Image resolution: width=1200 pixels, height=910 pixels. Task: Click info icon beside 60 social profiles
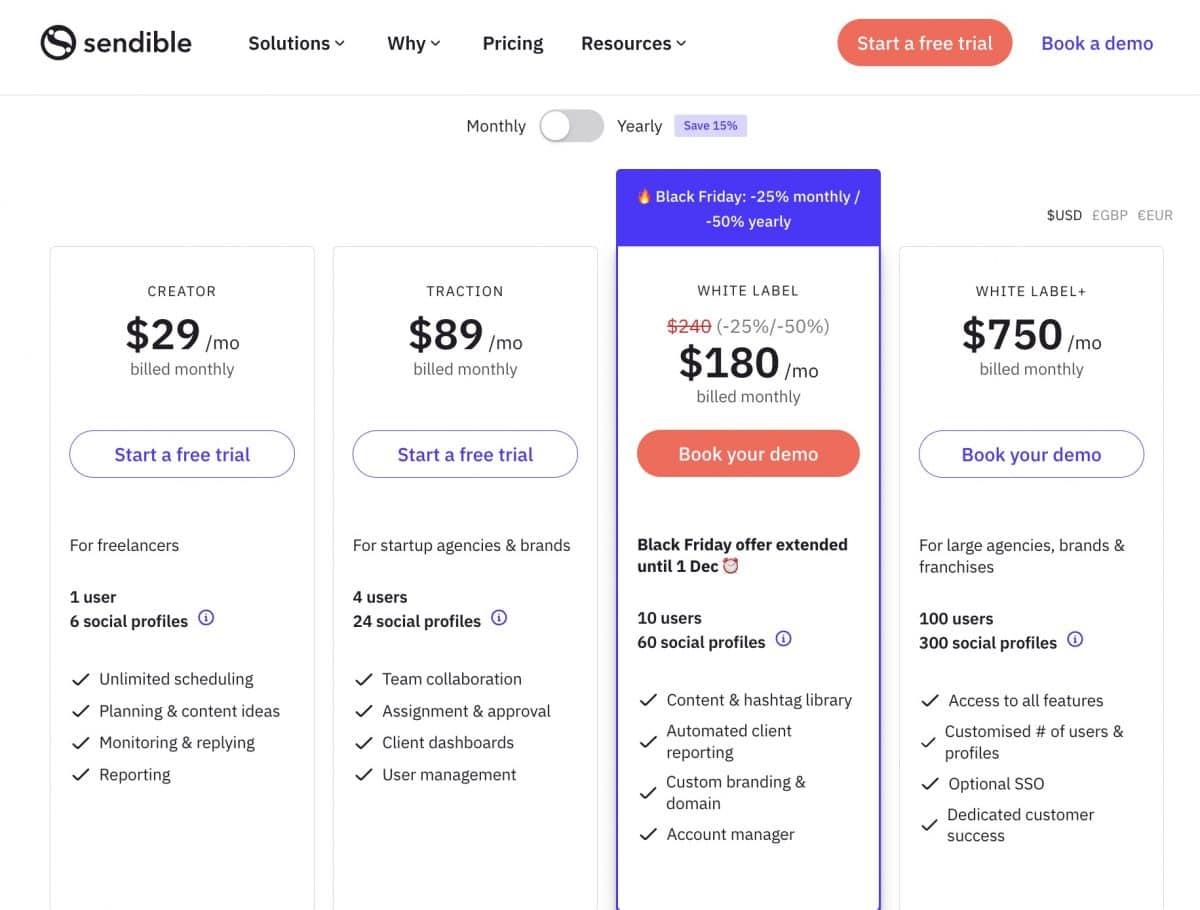coord(784,639)
